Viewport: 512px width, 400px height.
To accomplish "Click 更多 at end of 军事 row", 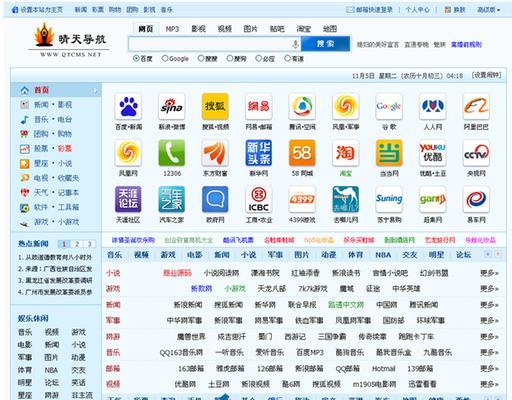I will click(x=489, y=321).
